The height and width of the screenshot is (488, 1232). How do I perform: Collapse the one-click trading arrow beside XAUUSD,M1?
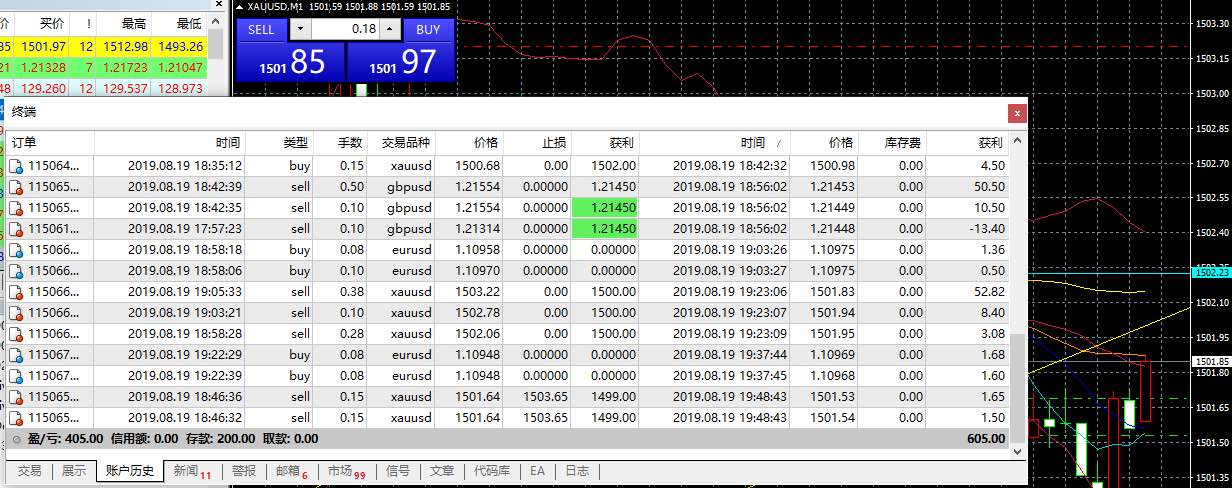click(238, 6)
